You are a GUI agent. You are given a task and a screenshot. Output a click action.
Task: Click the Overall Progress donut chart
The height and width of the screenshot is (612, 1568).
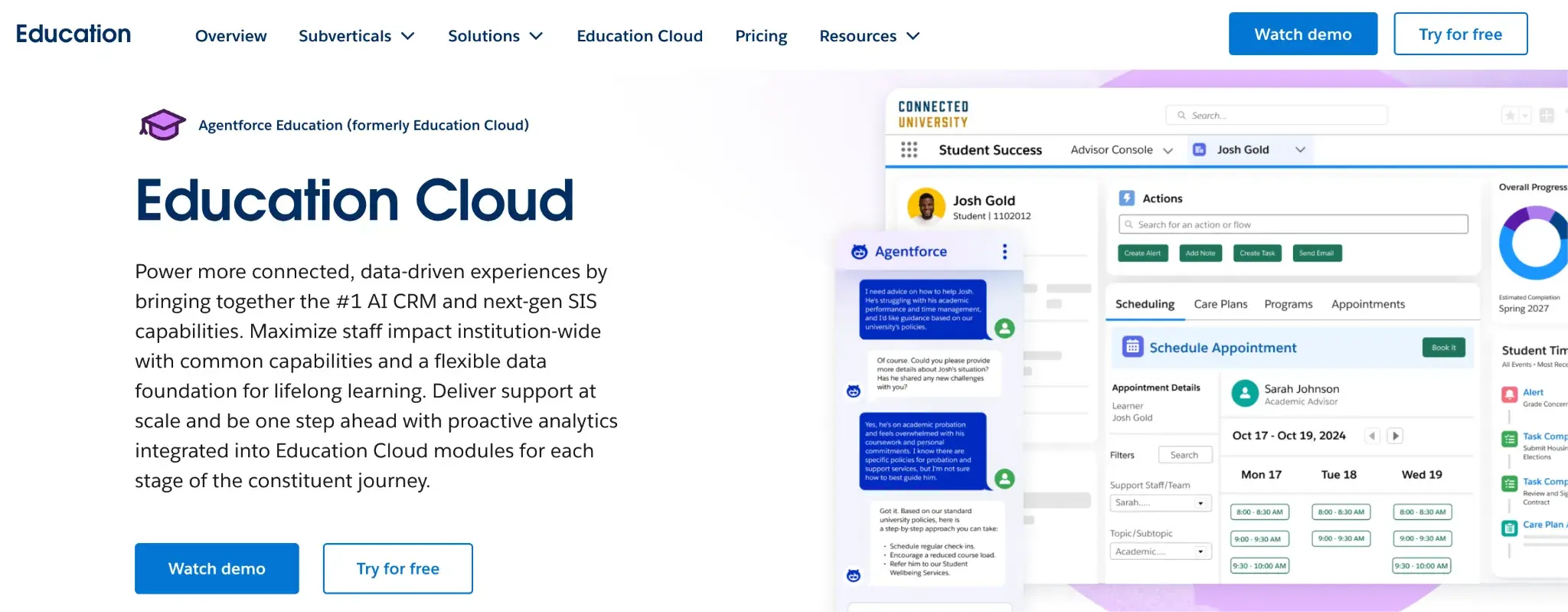tap(1534, 244)
